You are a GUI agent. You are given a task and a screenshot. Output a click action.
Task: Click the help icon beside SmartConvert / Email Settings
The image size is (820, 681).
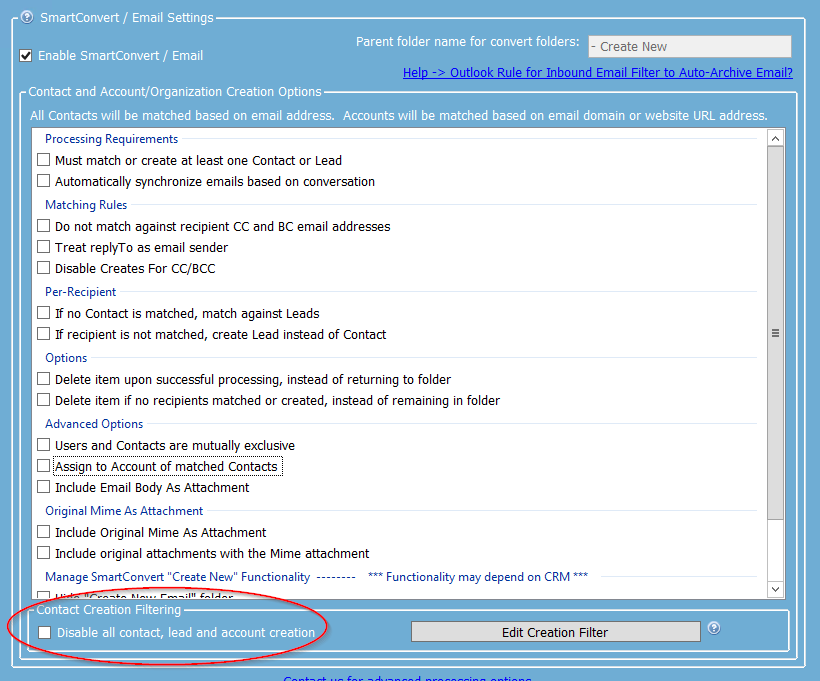(x=27, y=17)
